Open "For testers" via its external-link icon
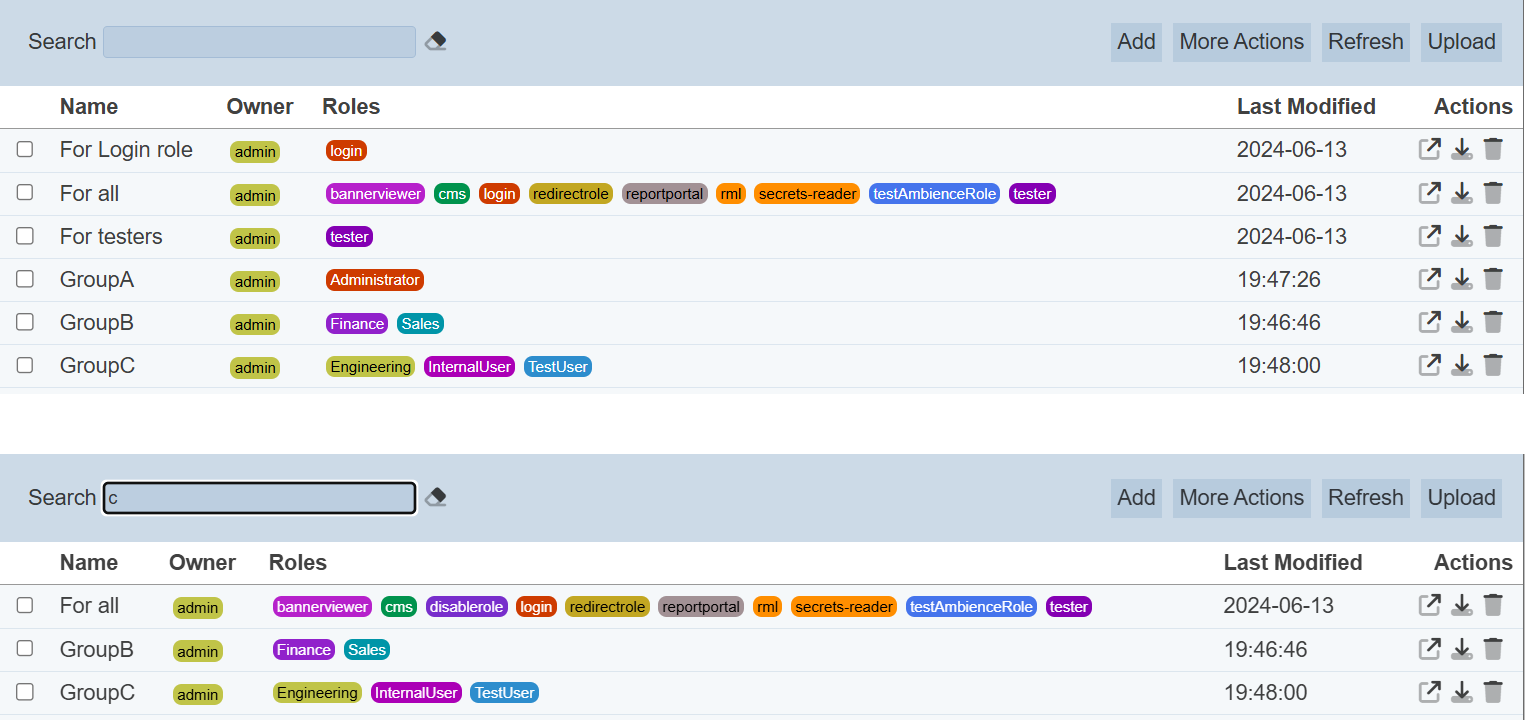Image resolution: width=1525 pixels, height=720 pixels. tap(1430, 236)
